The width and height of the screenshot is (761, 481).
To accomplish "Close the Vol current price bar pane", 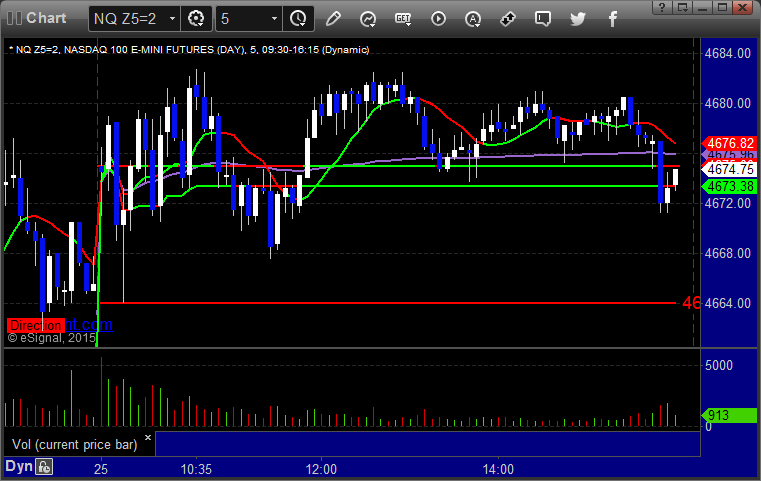I will pos(148,437).
